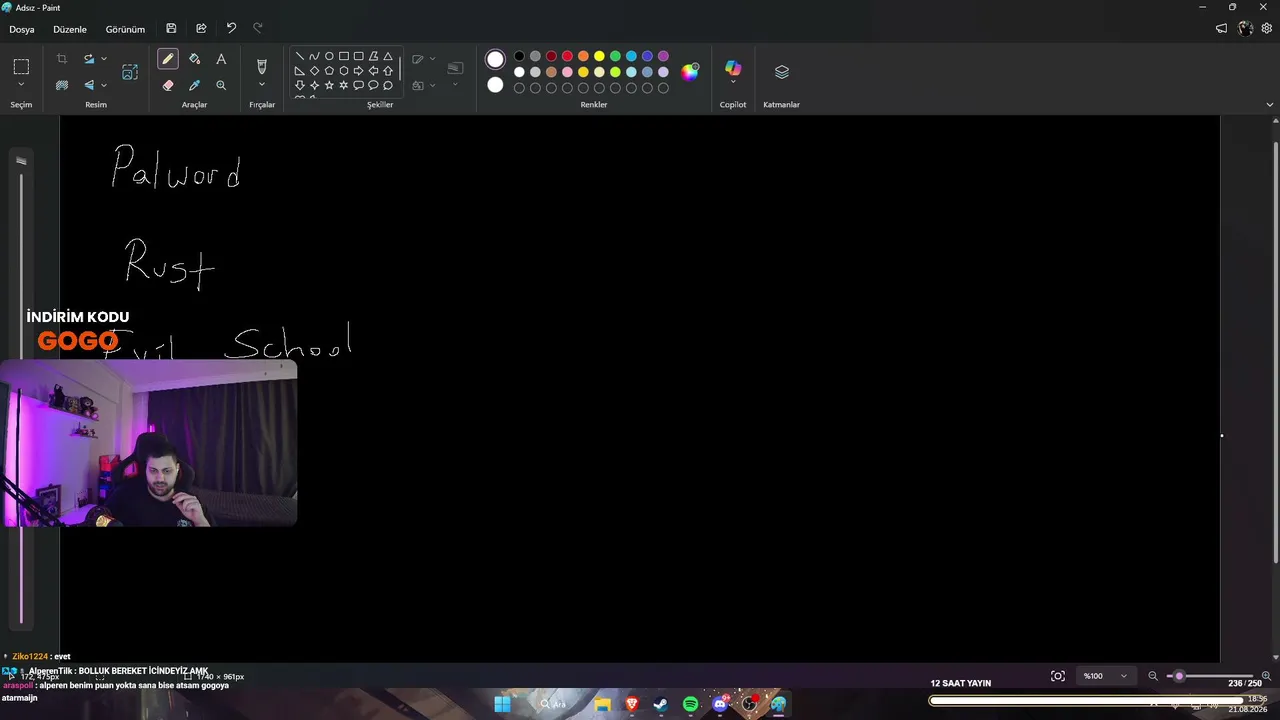Pick the Oval shape

(x=329, y=56)
